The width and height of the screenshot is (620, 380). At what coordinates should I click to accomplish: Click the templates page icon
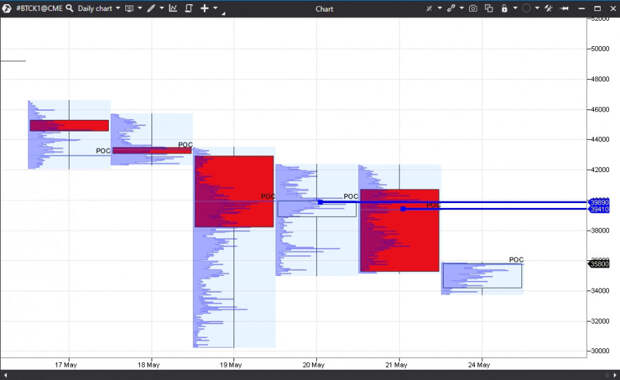(x=189, y=8)
